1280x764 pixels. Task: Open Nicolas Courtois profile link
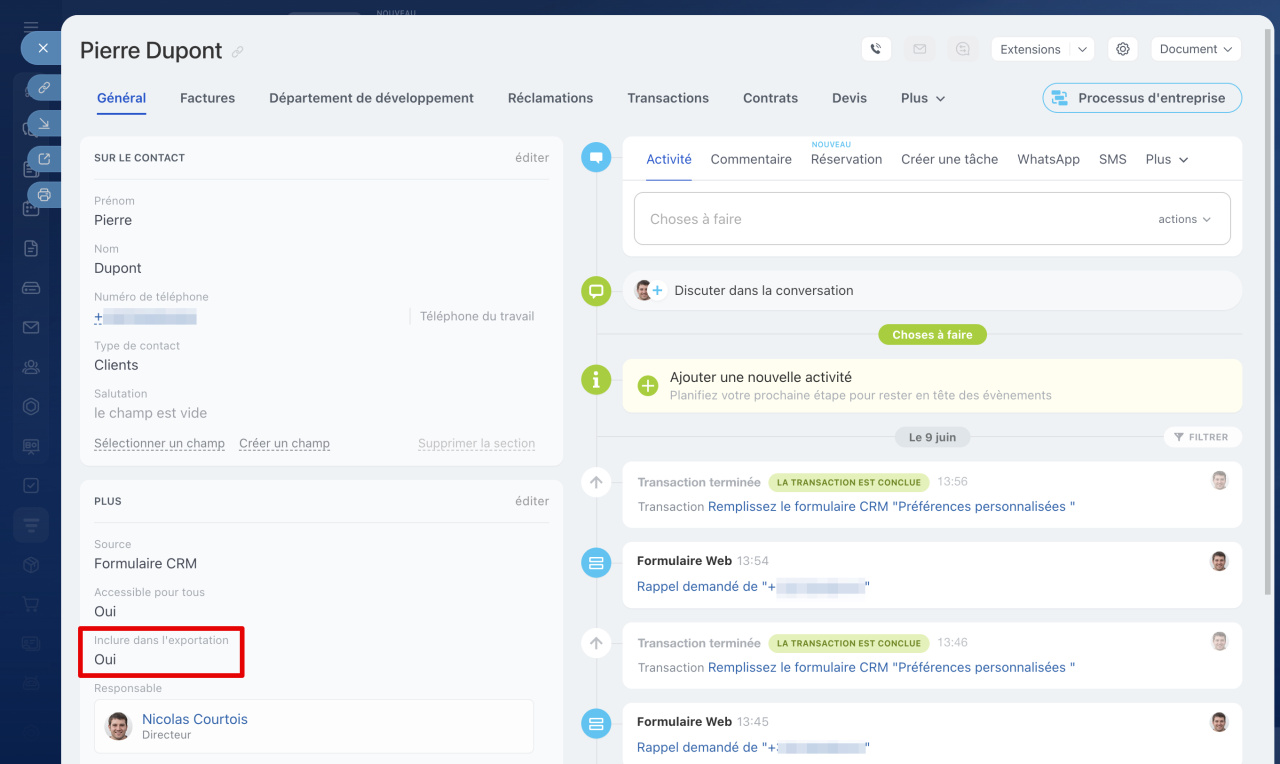pos(195,719)
